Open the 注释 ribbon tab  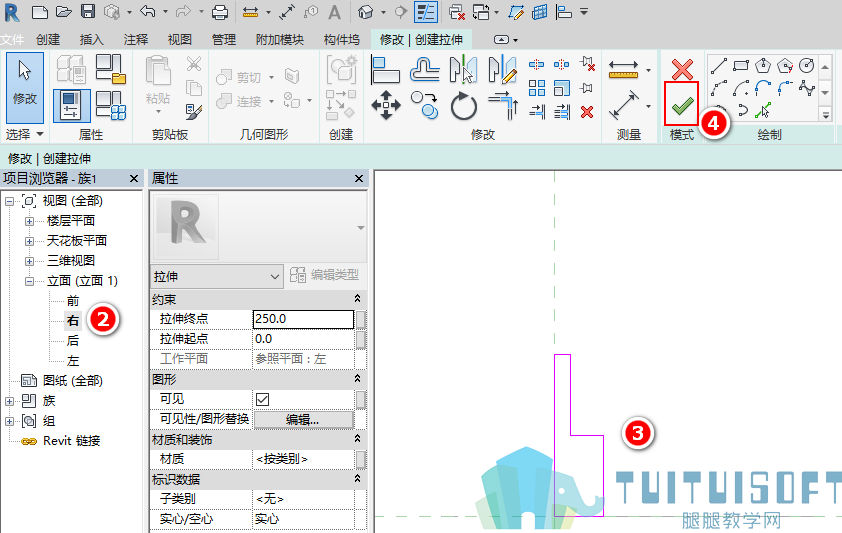pos(135,40)
